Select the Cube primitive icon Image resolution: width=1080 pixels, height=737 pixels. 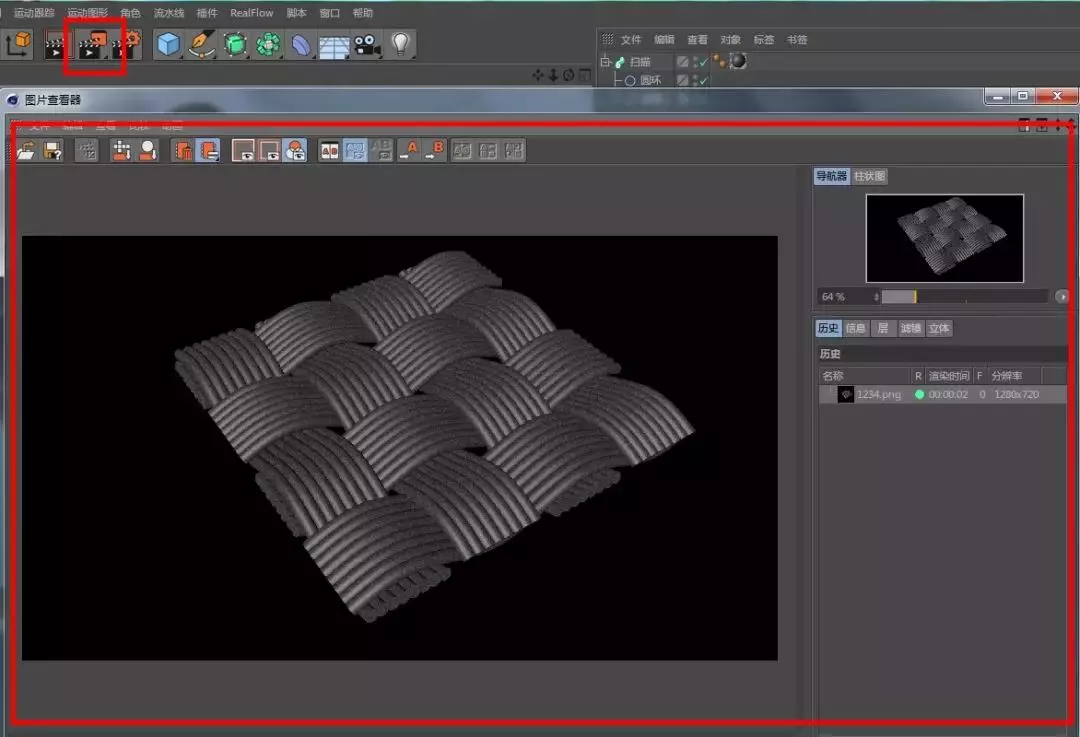click(x=168, y=44)
